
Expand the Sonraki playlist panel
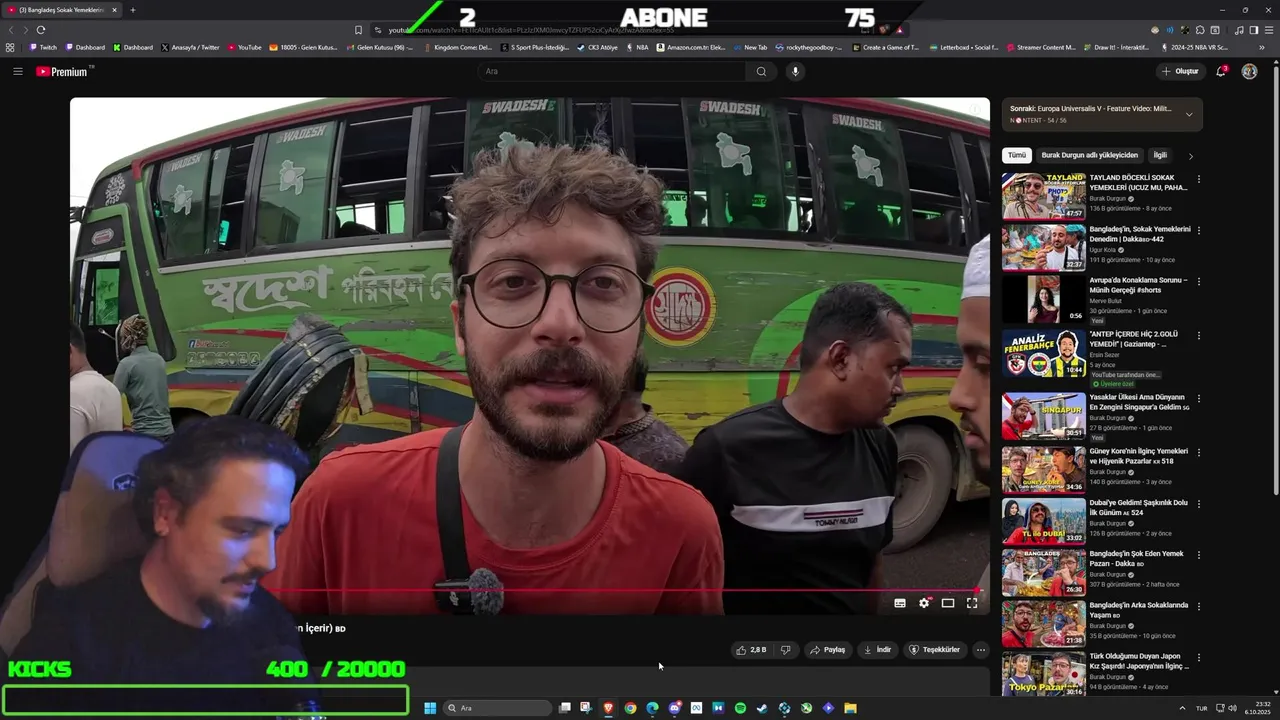pos(1189,114)
